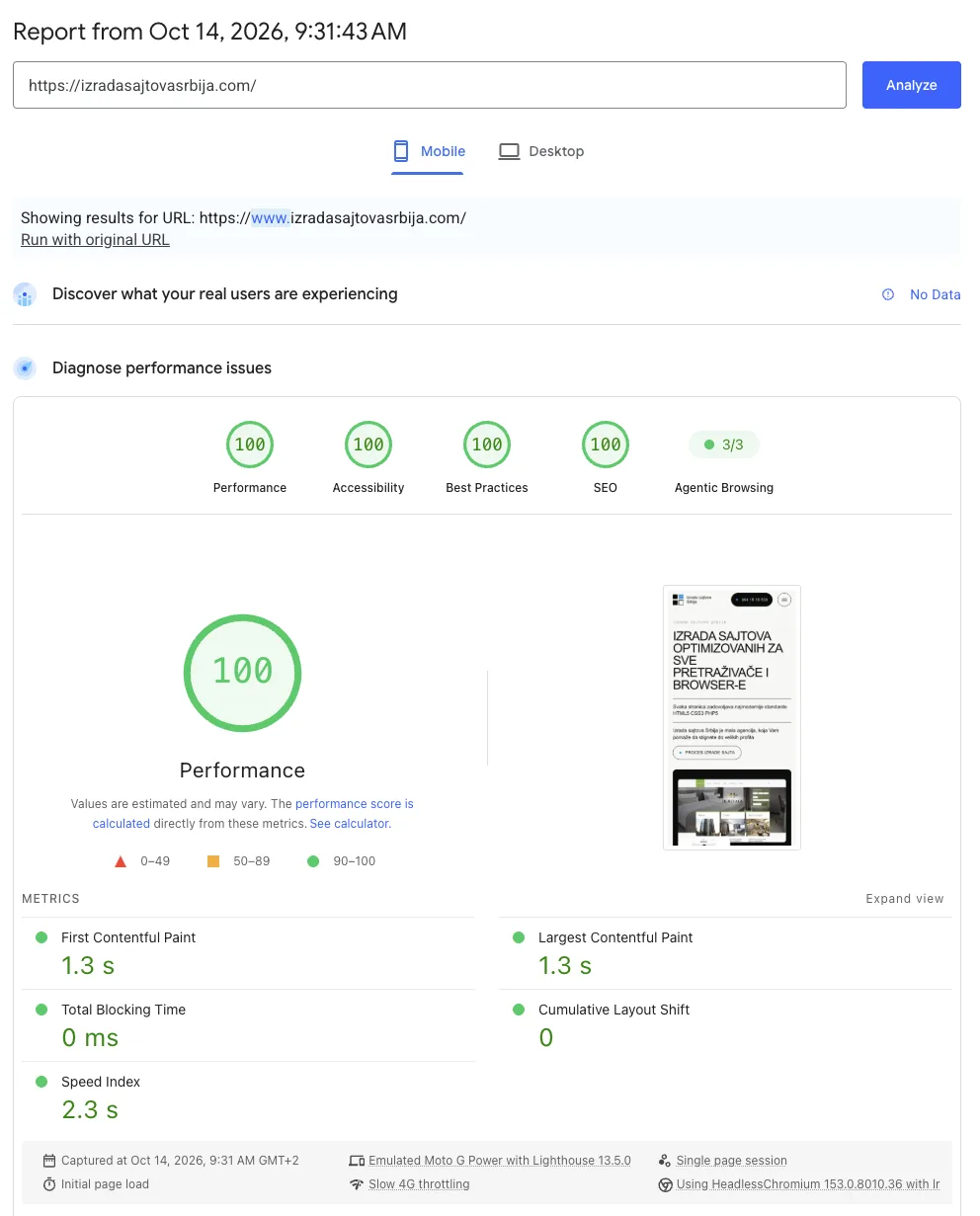
Task: Click the Agentic Browsing 3/3 badge
Action: tap(723, 445)
